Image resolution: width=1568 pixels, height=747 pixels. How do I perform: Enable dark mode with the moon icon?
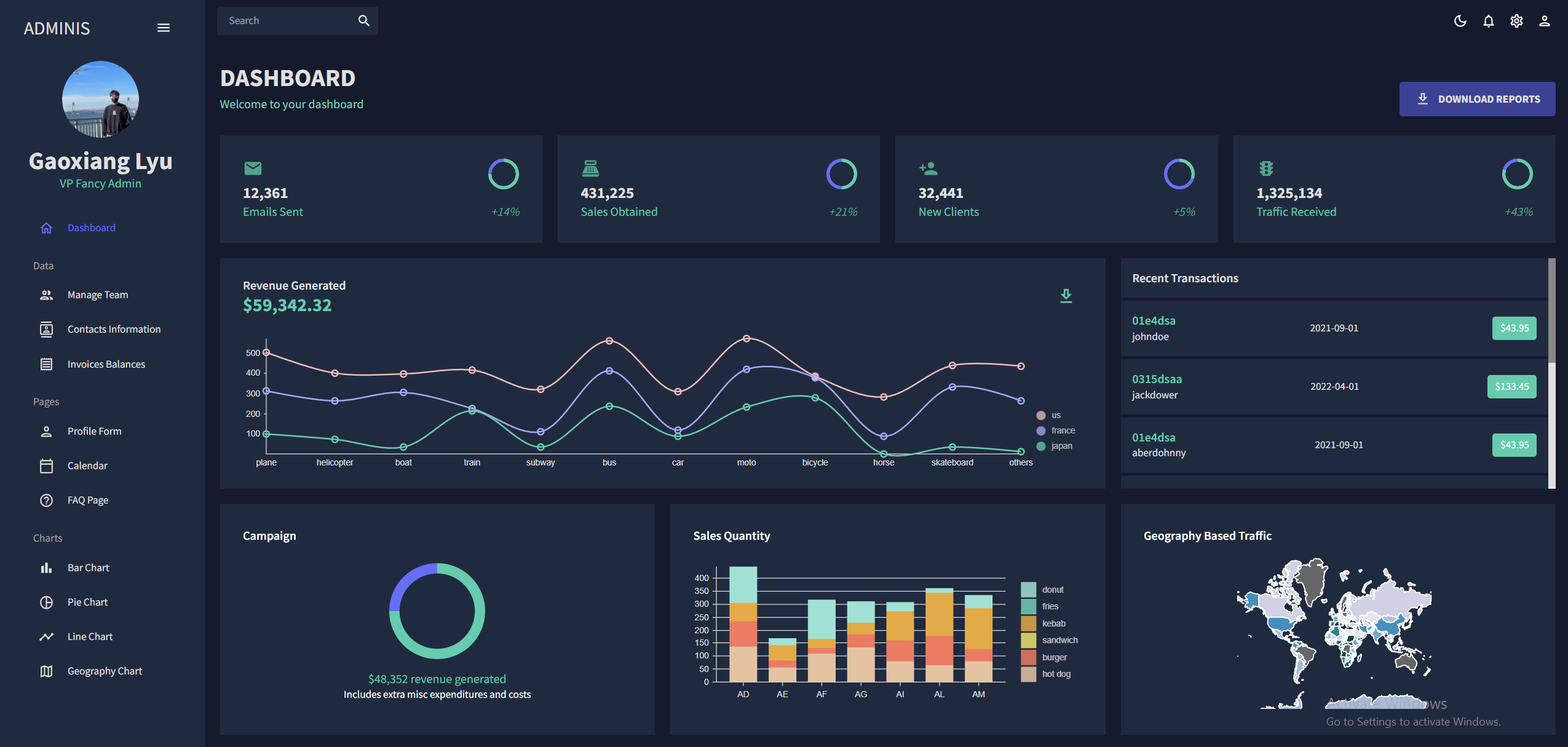pyautogui.click(x=1460, y=20)
